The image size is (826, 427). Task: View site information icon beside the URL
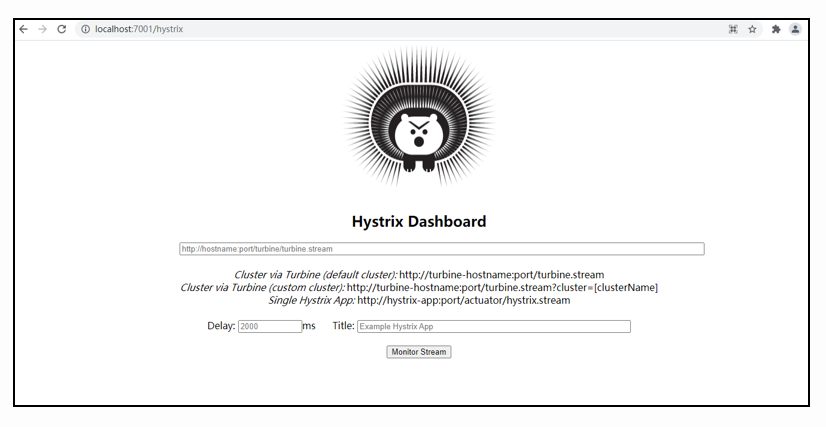click(x=85, y=29)
